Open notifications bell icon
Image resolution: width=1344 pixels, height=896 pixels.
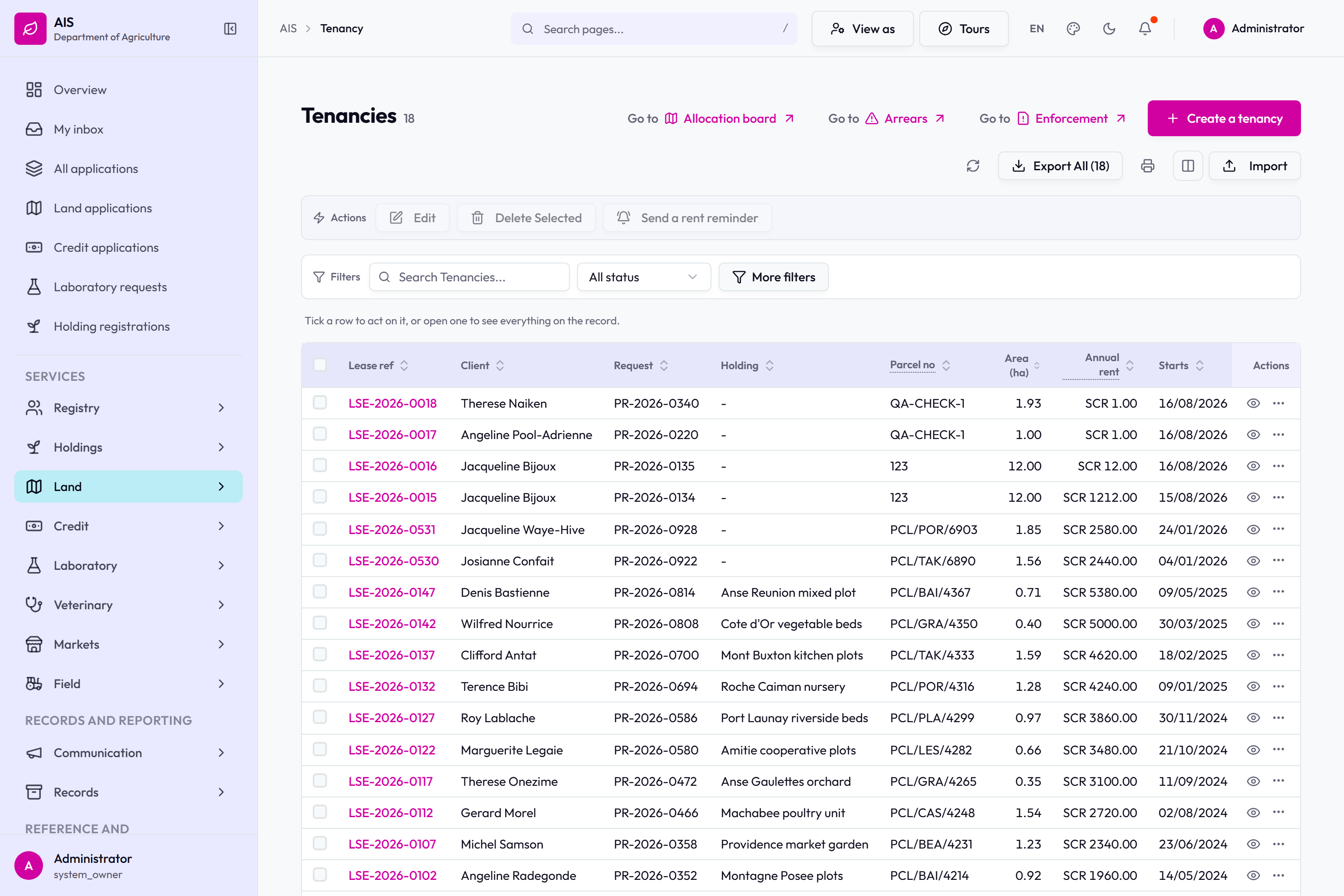point(1145,29)
